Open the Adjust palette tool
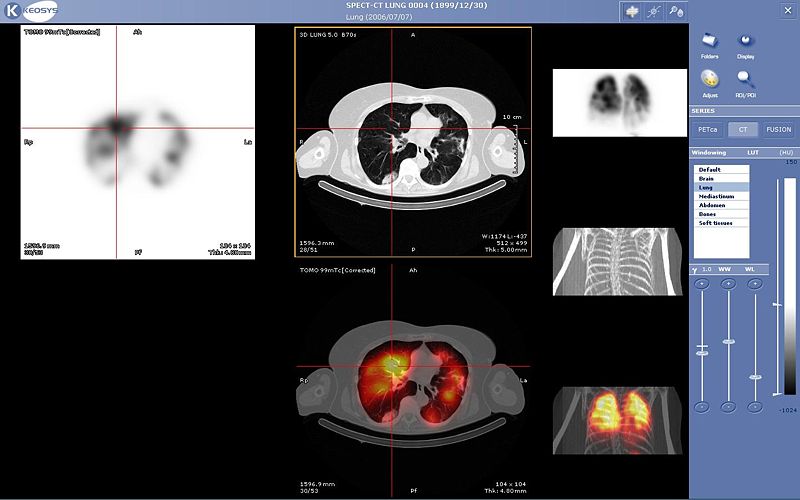 click(710, 83)
